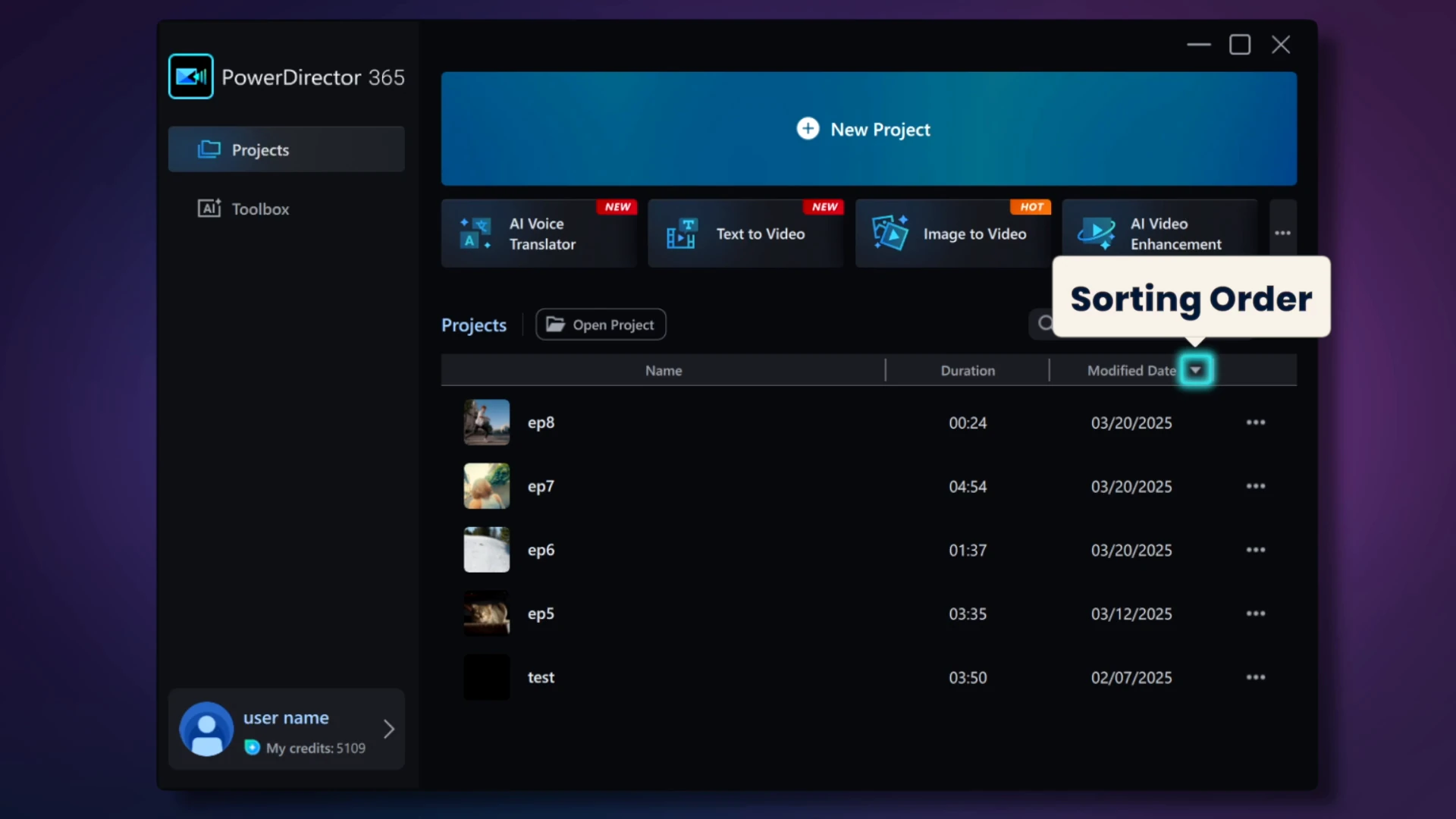This screenshot has width=1456, height=819.
Task: Click the project search magnifier icon
Action: click(x=1045, y=324)
